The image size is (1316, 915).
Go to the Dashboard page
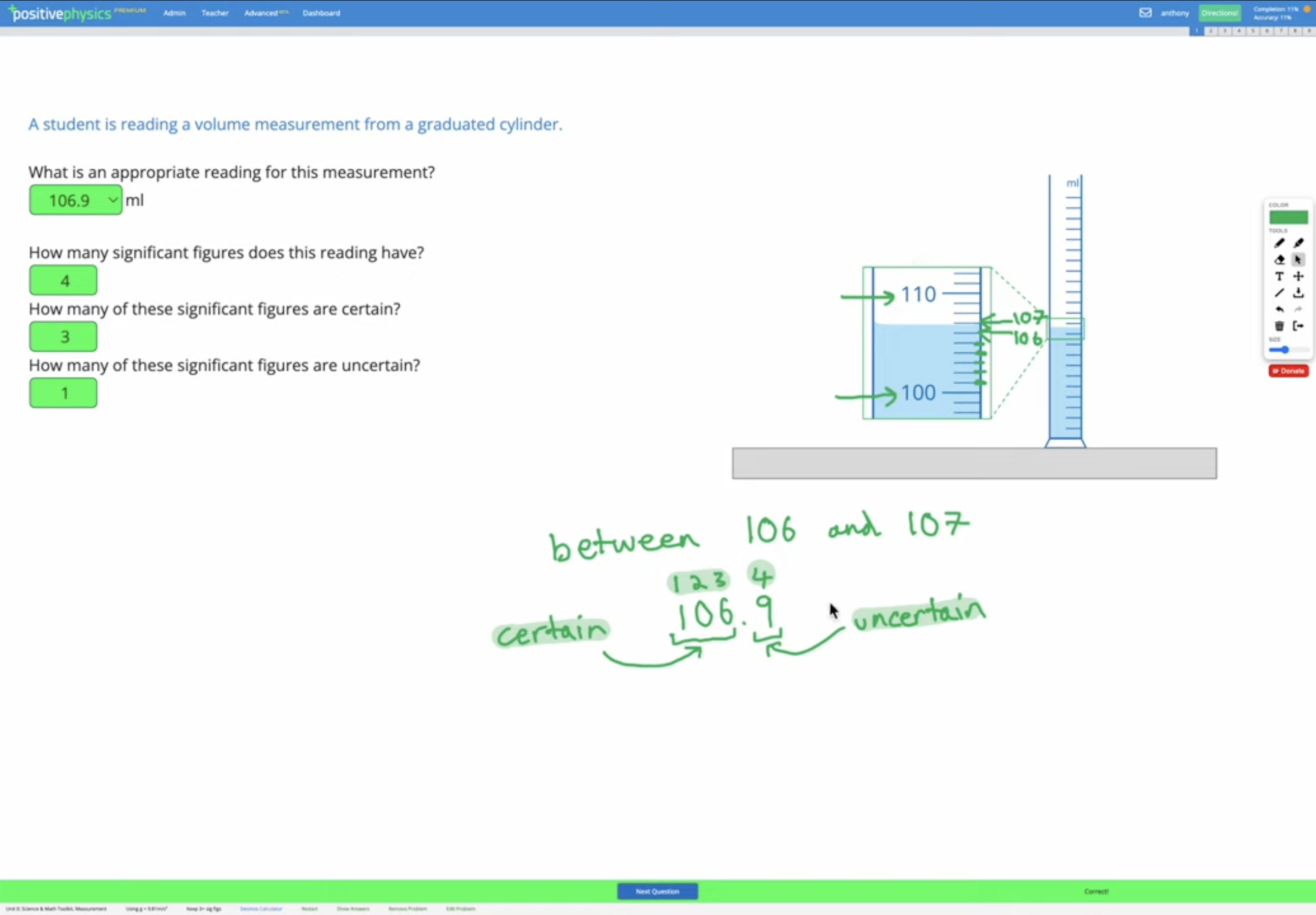coord(321,13)
